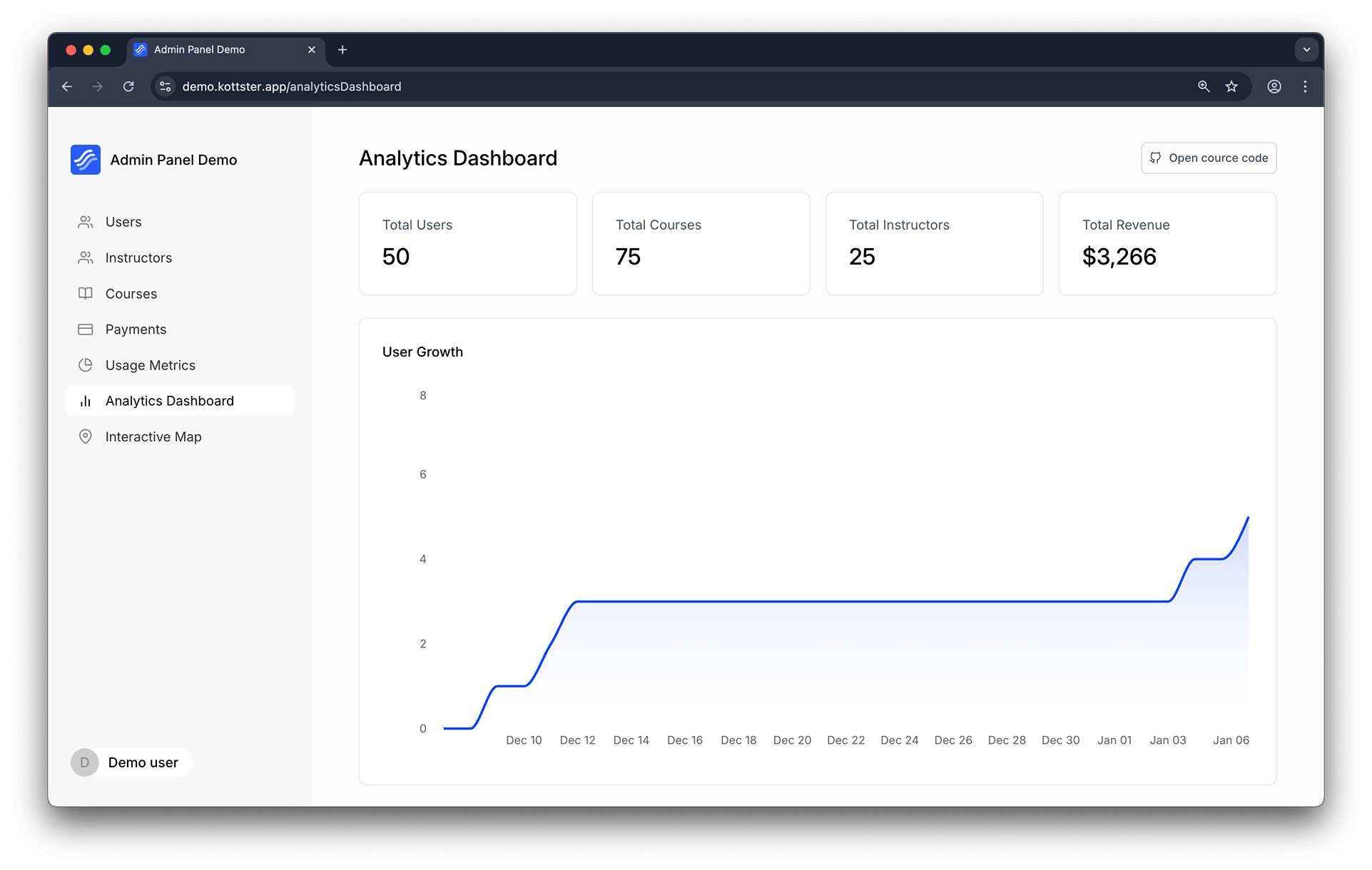Click the Dec 20 axis label

(792, 740)
